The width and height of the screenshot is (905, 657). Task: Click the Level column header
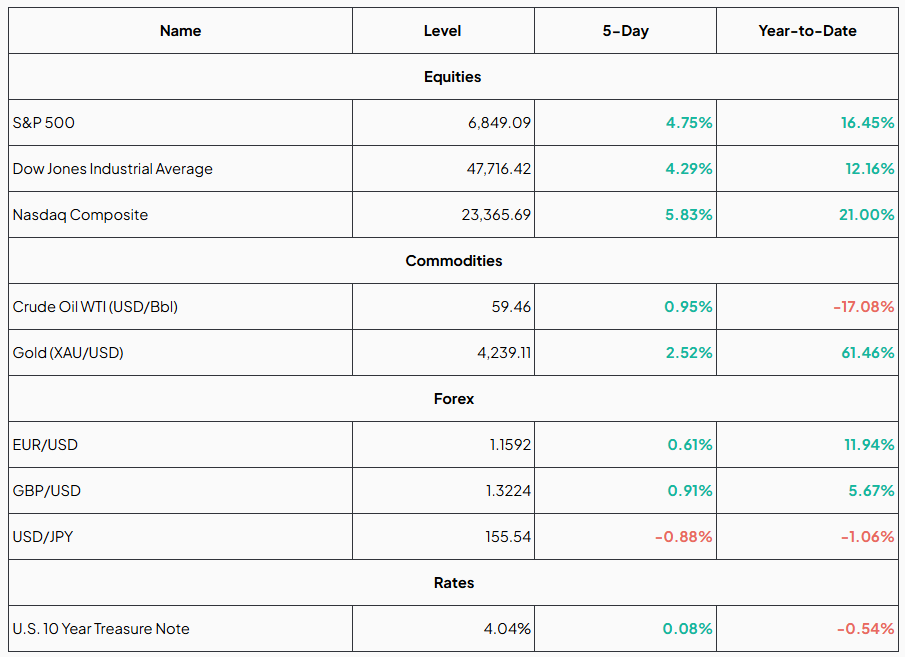442,31
